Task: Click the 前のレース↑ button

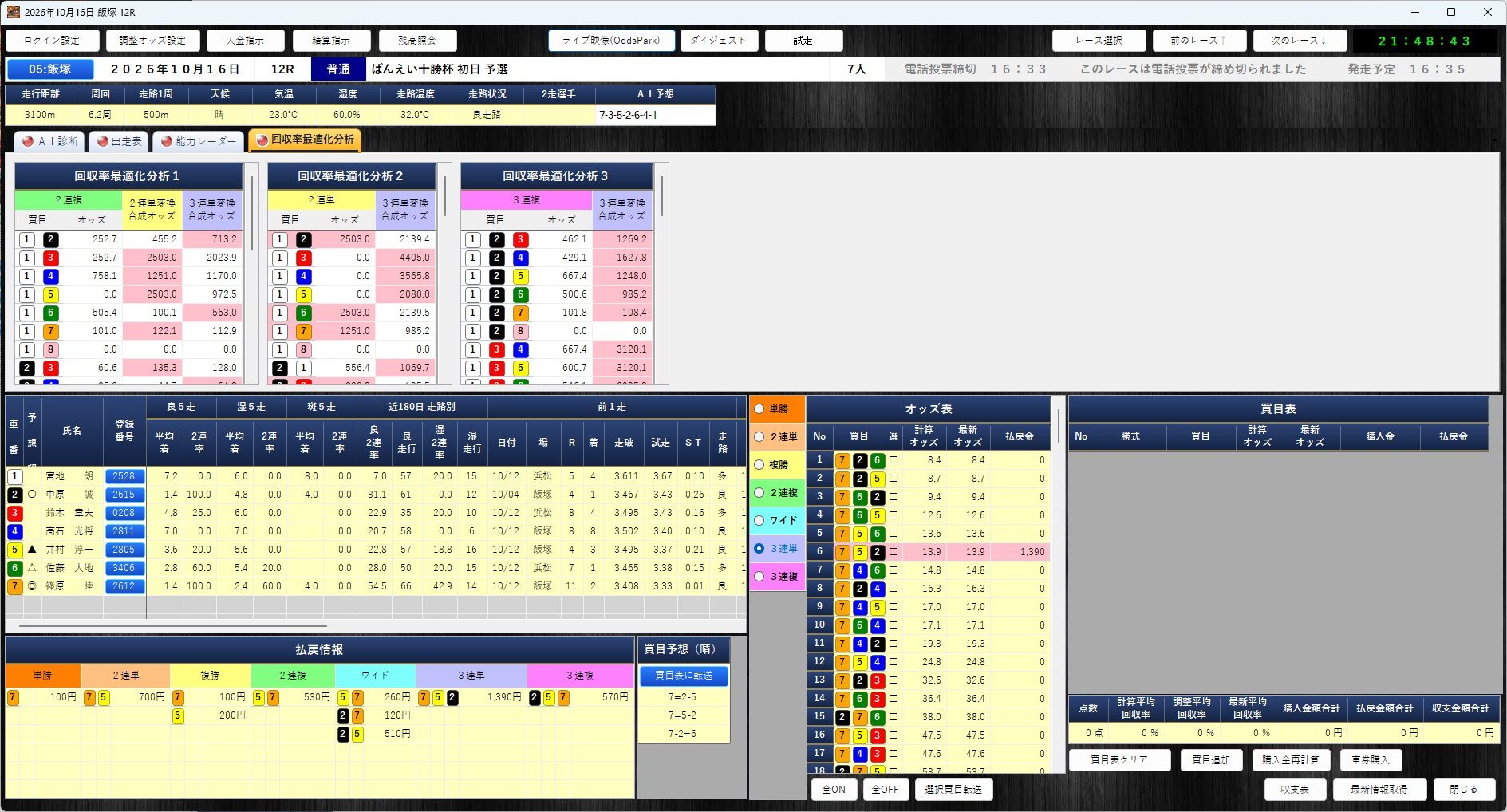Action: (x=1198, y=41)
